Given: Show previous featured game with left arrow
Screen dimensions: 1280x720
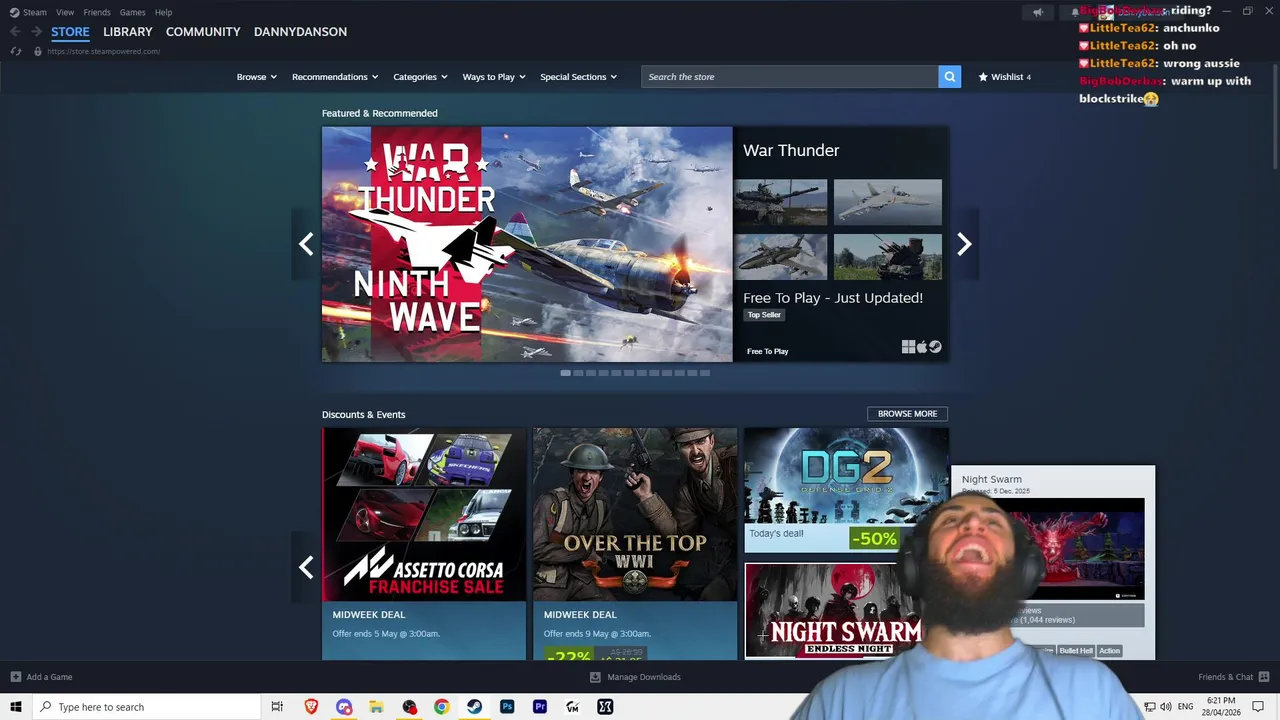Looking at the screenshot, I should (306, 244).
